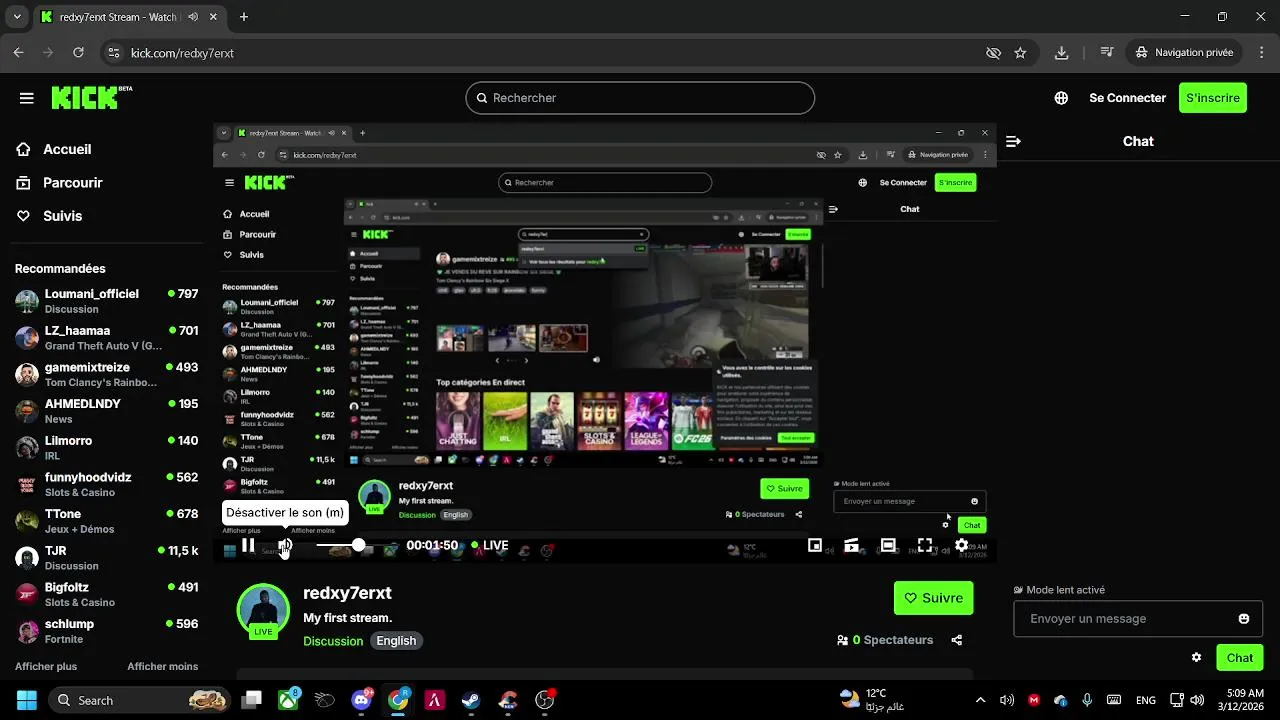Show hidden system tray icons
This screenshot has height=720, width=1280.
click(x=980, y=700)
